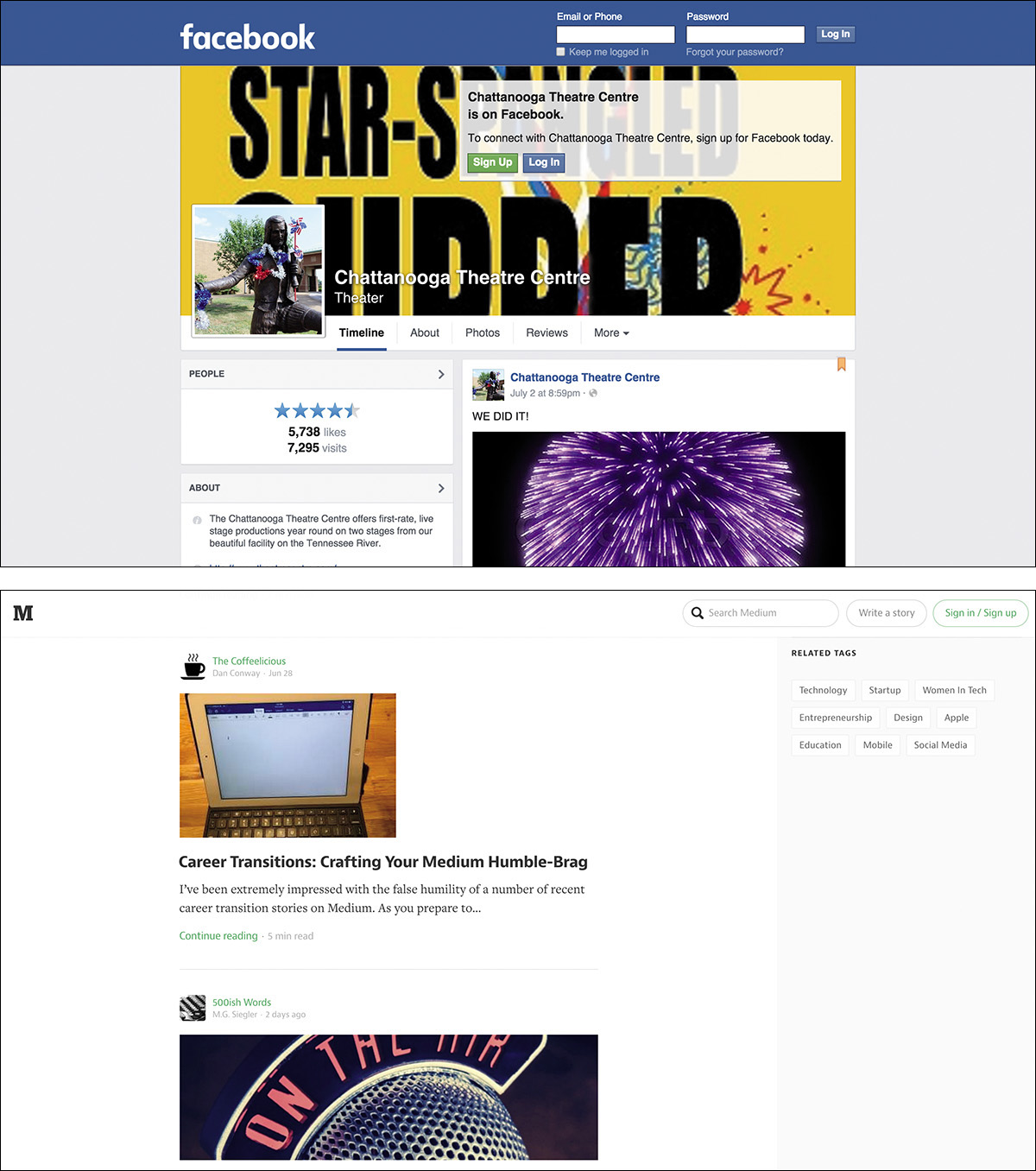Click the July 2 at 8:59pm timestamp

coord(545,393)
